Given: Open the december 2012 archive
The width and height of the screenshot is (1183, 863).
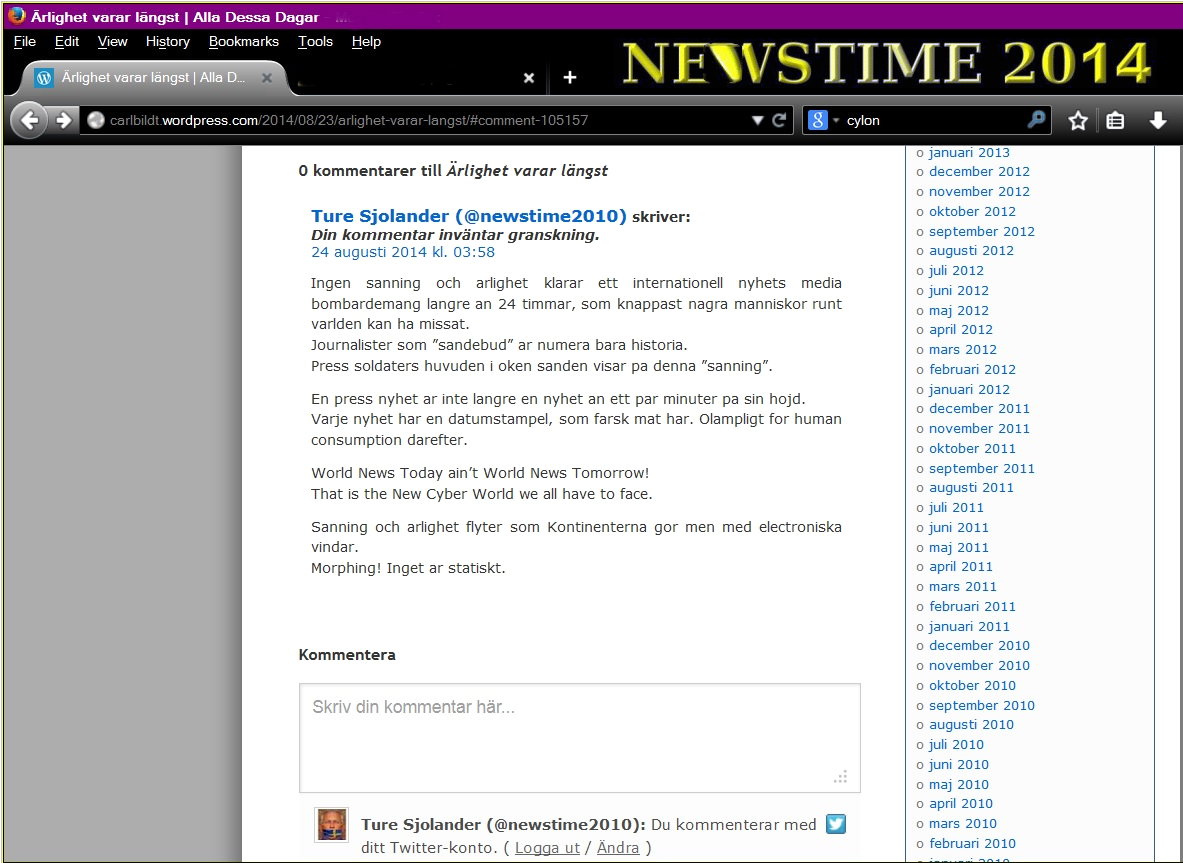Looking at the screenshot, I should point(979,172).
